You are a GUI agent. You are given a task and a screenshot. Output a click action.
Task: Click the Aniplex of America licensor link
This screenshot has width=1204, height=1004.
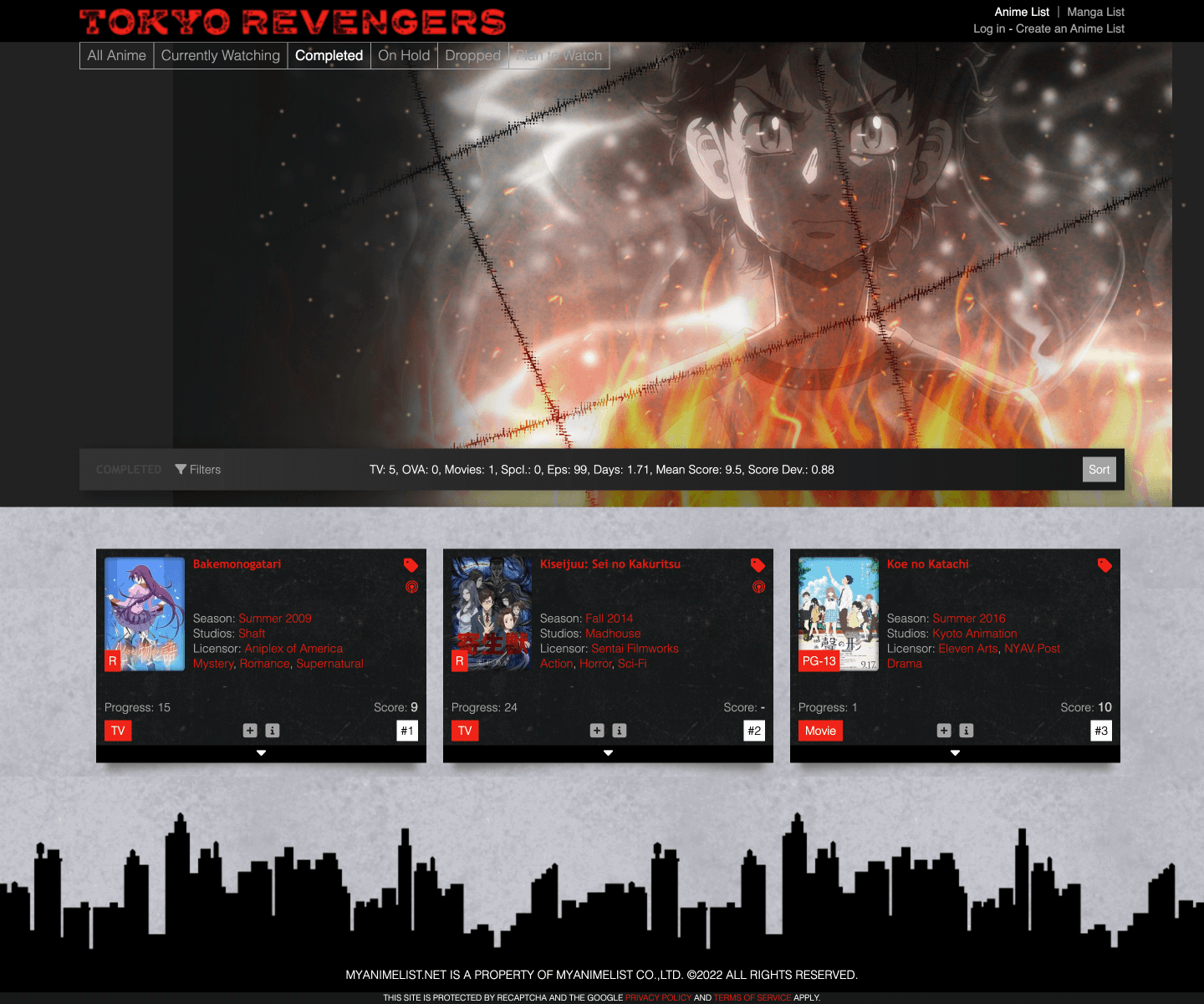[x=293, y=649]
